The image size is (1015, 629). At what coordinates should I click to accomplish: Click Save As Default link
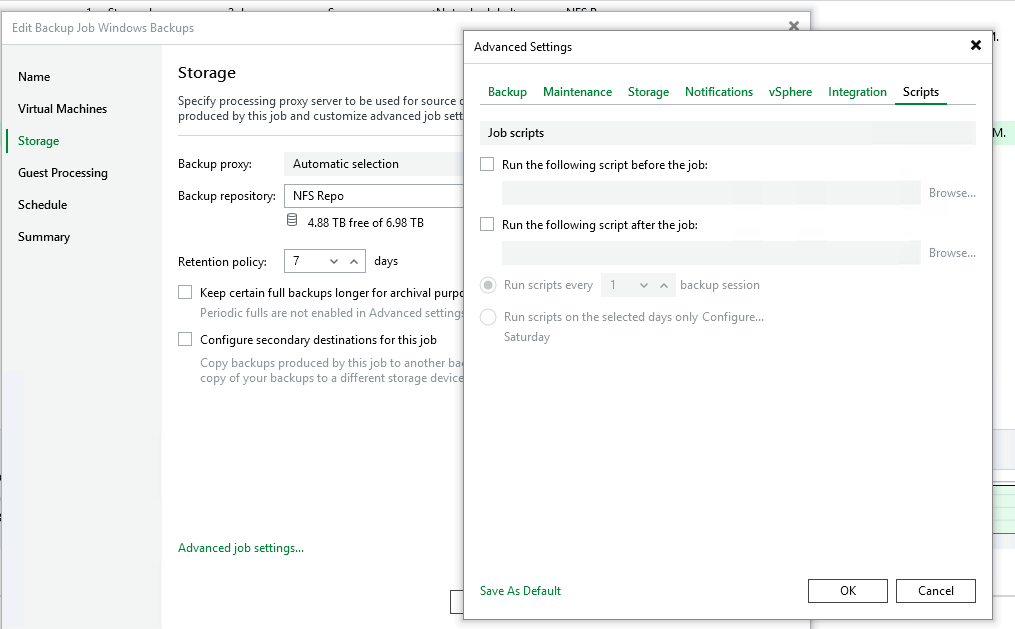(x=520, y=591)
